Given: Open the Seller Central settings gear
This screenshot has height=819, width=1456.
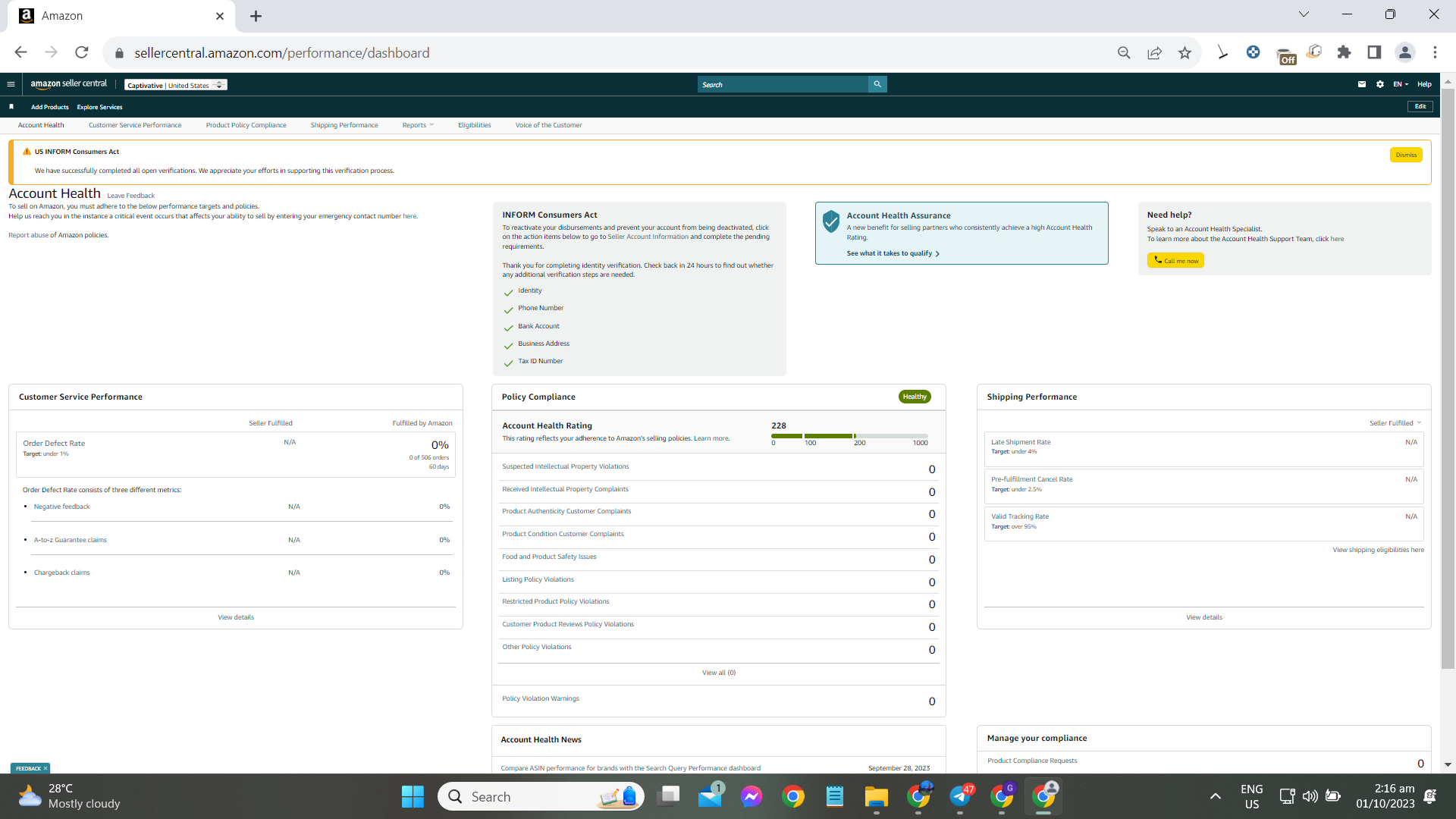Looking at the screenshot, I should point(1380,84).
